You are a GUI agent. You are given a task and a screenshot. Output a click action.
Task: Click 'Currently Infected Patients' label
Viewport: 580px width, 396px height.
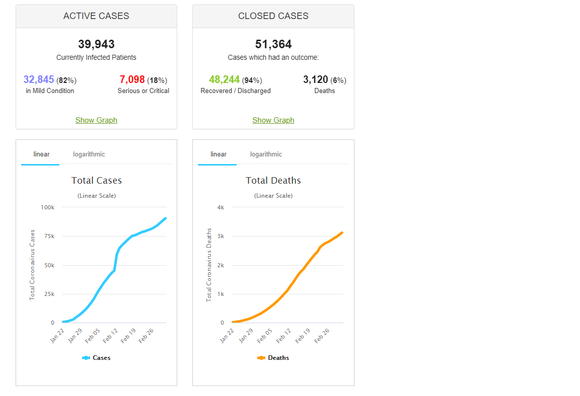click(96, 57)
